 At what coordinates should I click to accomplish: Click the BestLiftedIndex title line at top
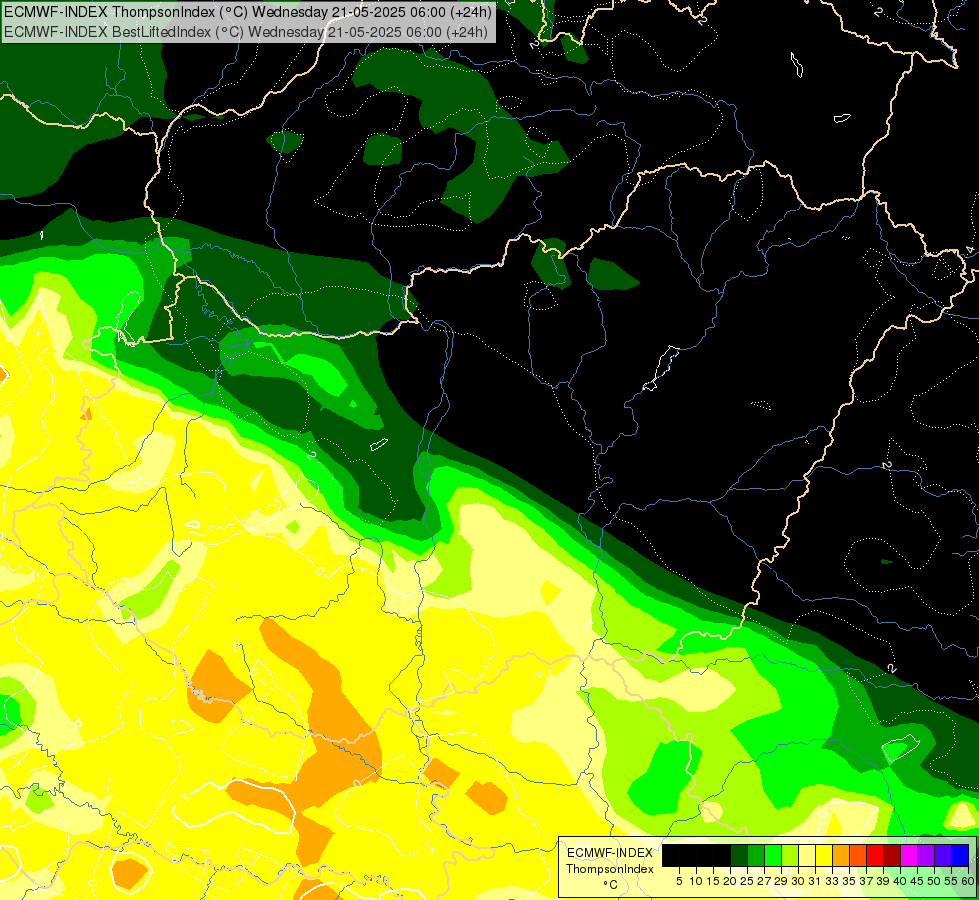pyautogui.click(x=245, y=32)
